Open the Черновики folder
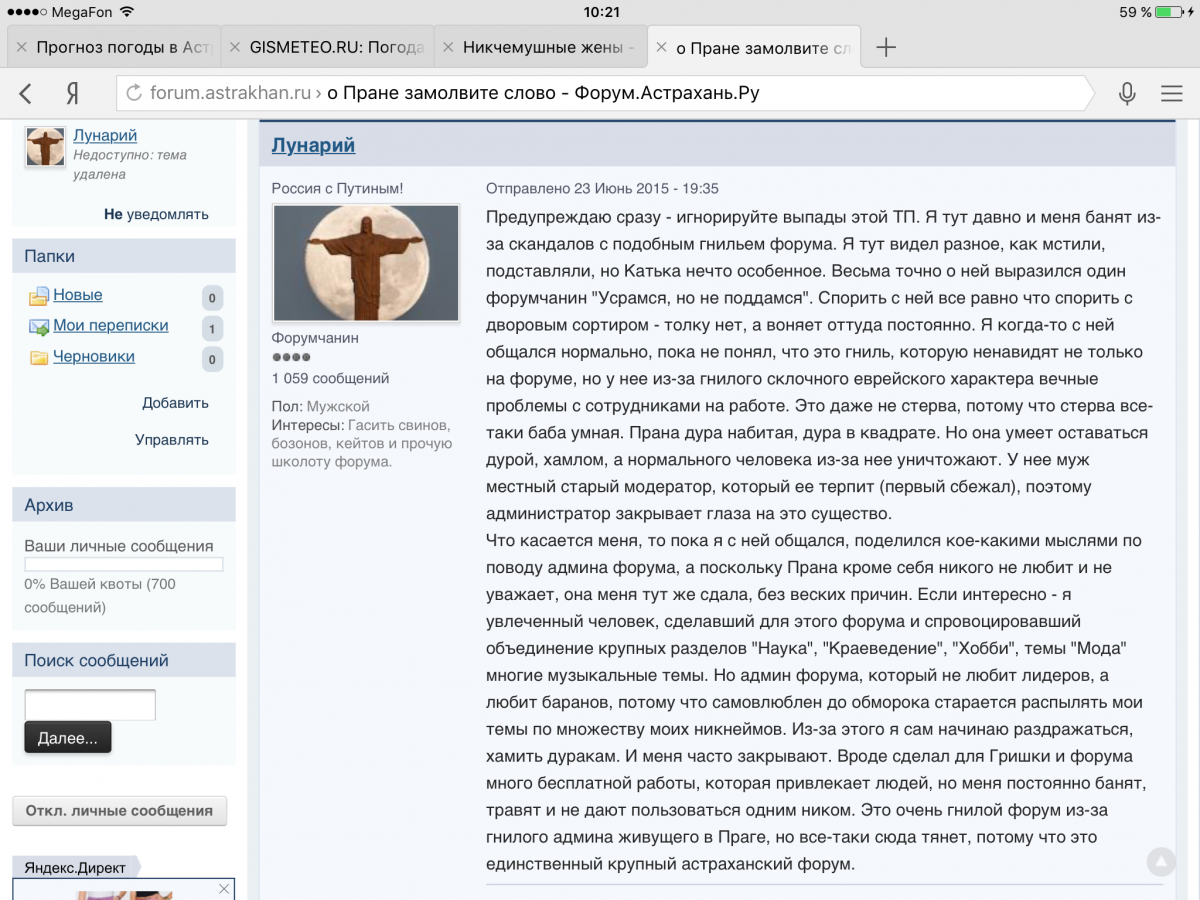1200x900 pixels. tap(93, 357)
